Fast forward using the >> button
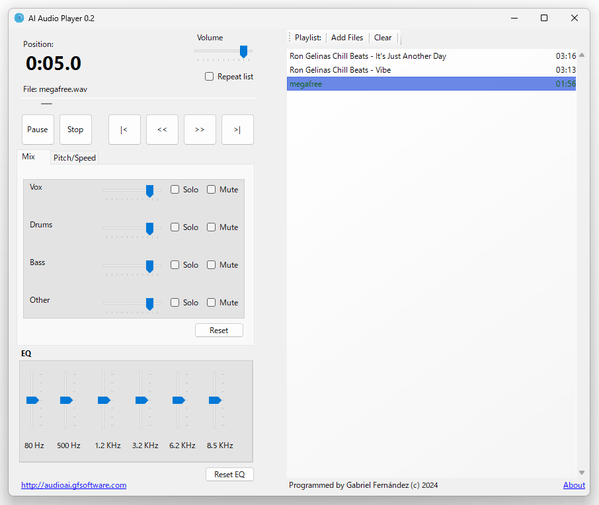599x505 pixels. point(200,129)
